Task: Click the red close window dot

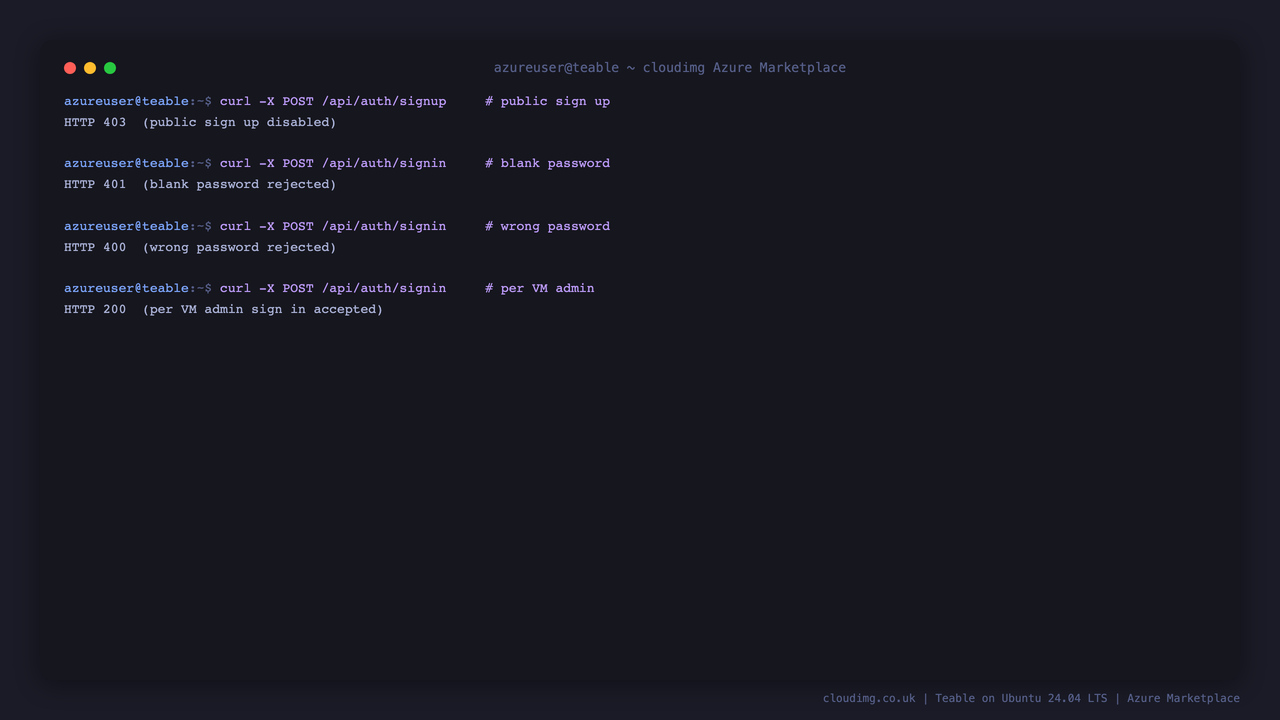Action: point(70,68)
